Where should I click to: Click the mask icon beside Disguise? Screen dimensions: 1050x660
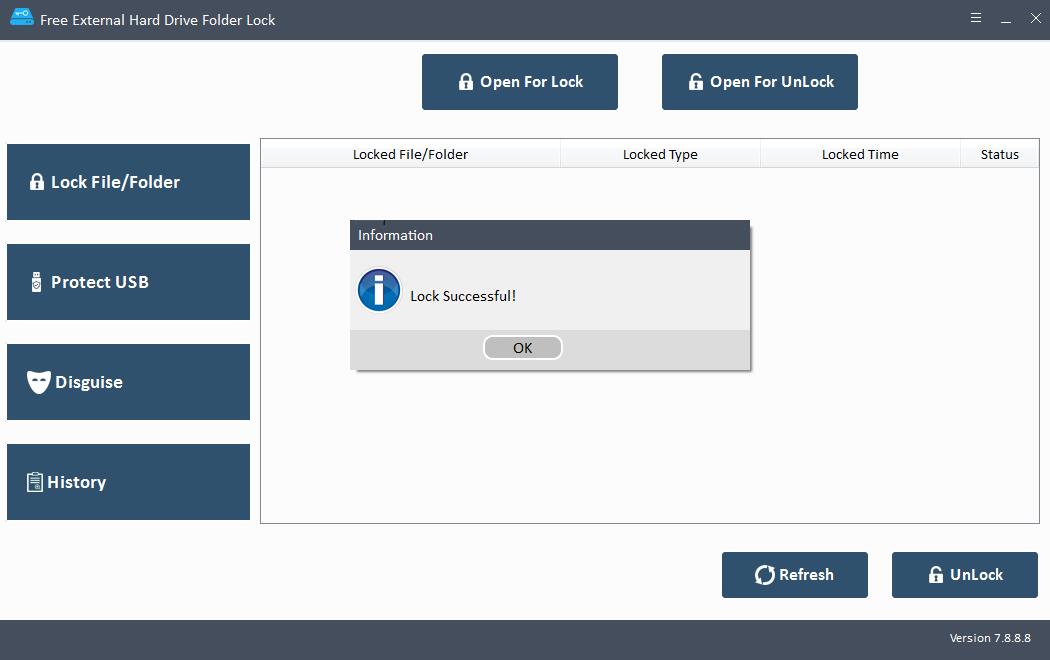tap(38, 382)
